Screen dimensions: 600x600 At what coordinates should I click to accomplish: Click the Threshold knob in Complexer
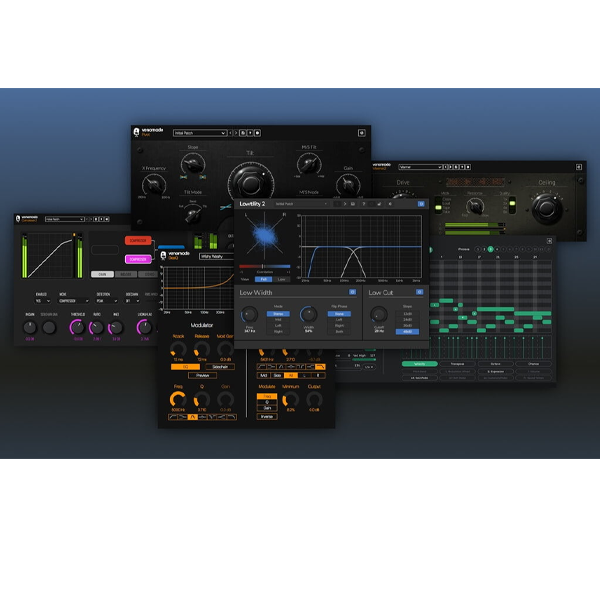tap(77, 327)
